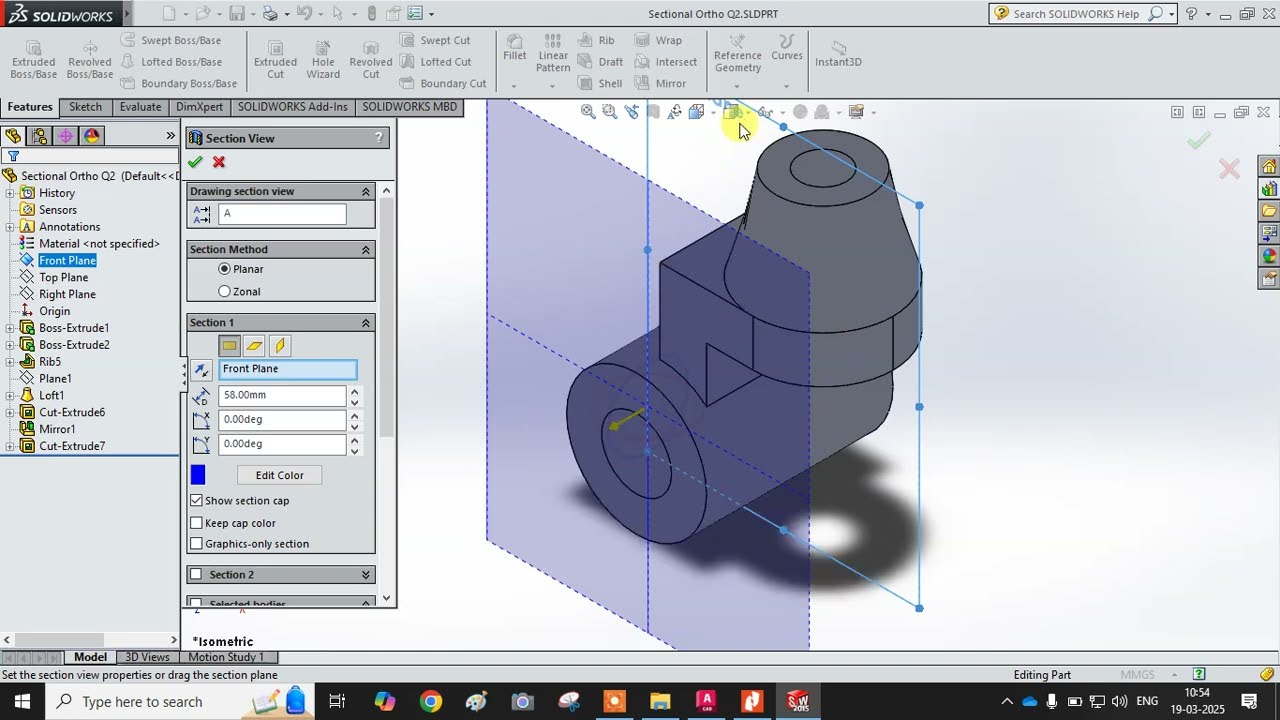Image resolution: width=1280 pixels, height=720 pixels.
Task: Select the Planar section method
Action: 224,269
